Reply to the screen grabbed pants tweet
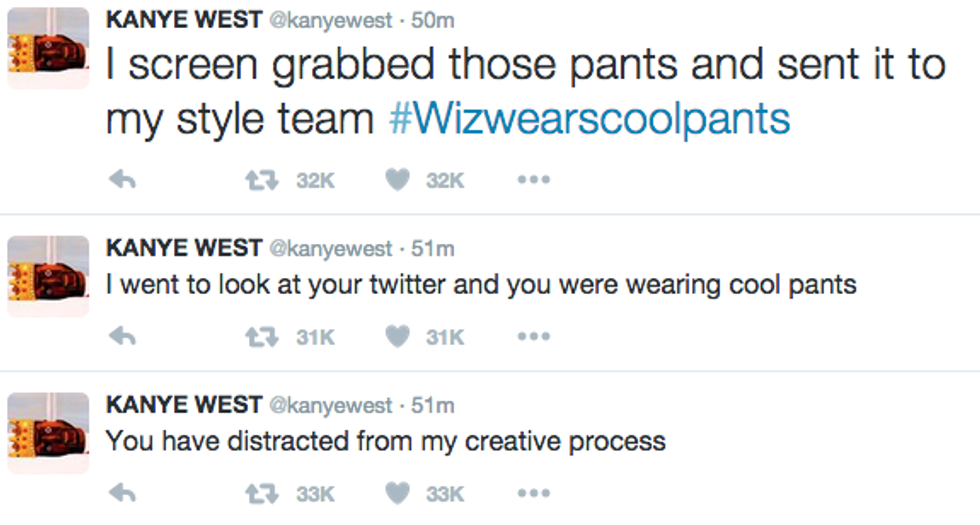The width and height of the screenshot is (980, 525). (121, 180)
